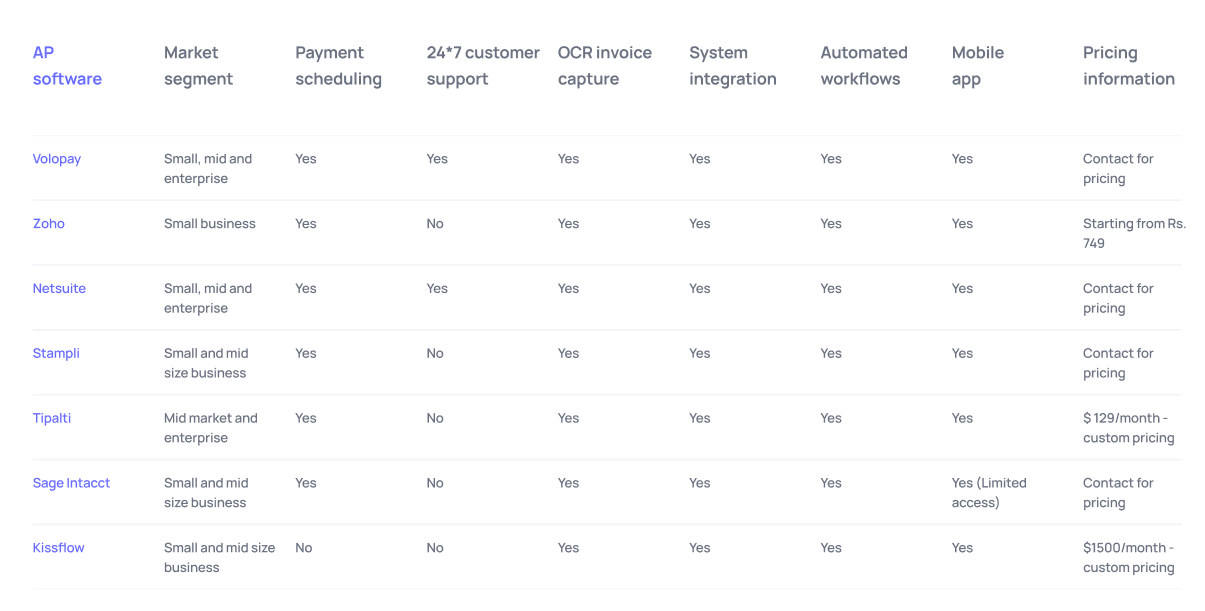The height and width of the screenshot is (611, 1205).
Task: Select Volopay's 'Contact for pricing' cell
Action: coord(1118,169)
